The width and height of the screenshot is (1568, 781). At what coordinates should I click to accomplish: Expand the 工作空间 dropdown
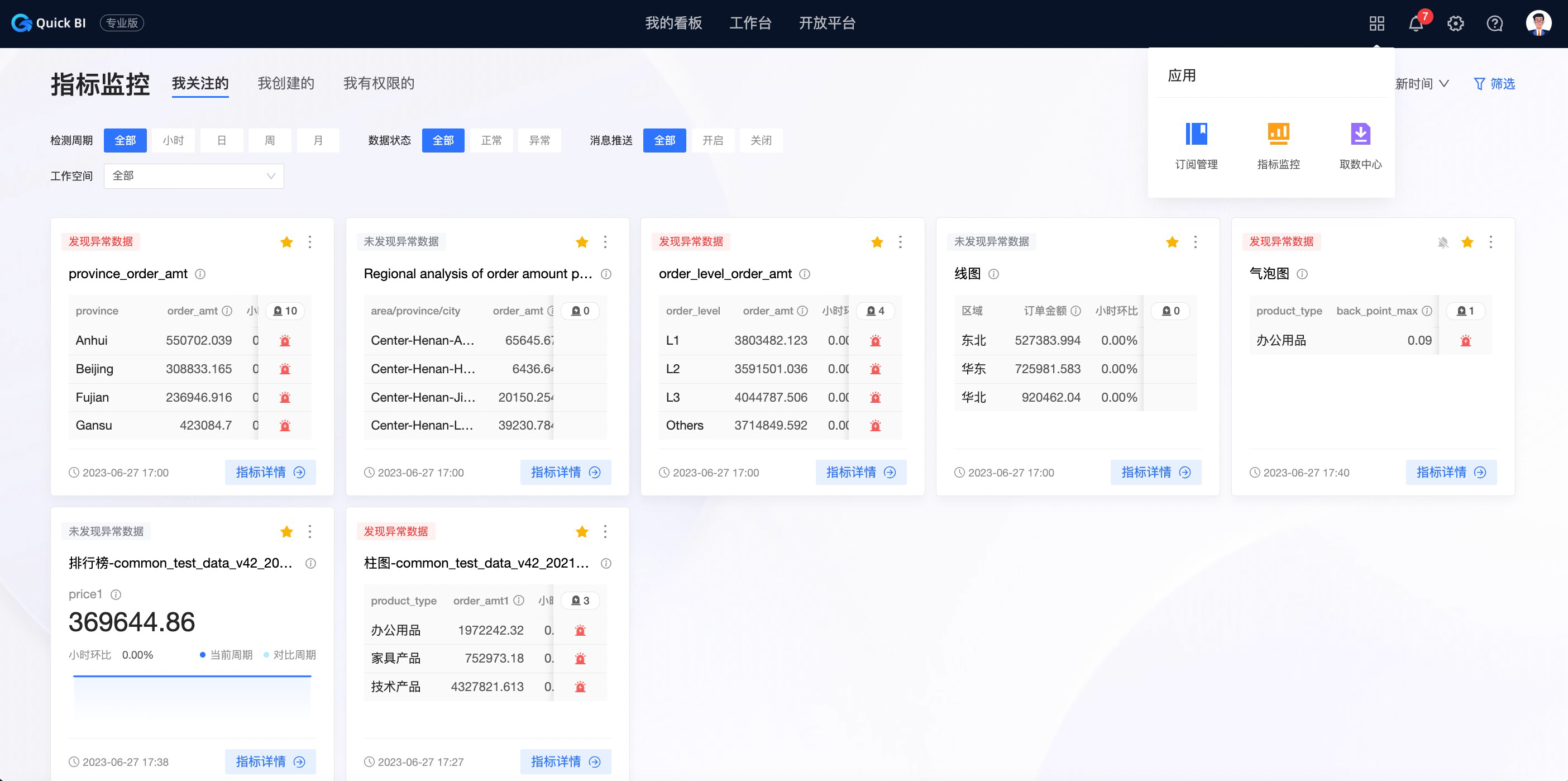194,176
